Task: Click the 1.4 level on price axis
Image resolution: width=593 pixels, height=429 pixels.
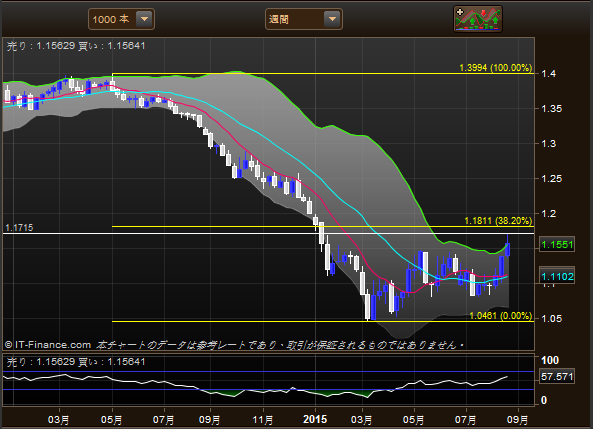Action: pyautogui.click(x=548, y=74)
